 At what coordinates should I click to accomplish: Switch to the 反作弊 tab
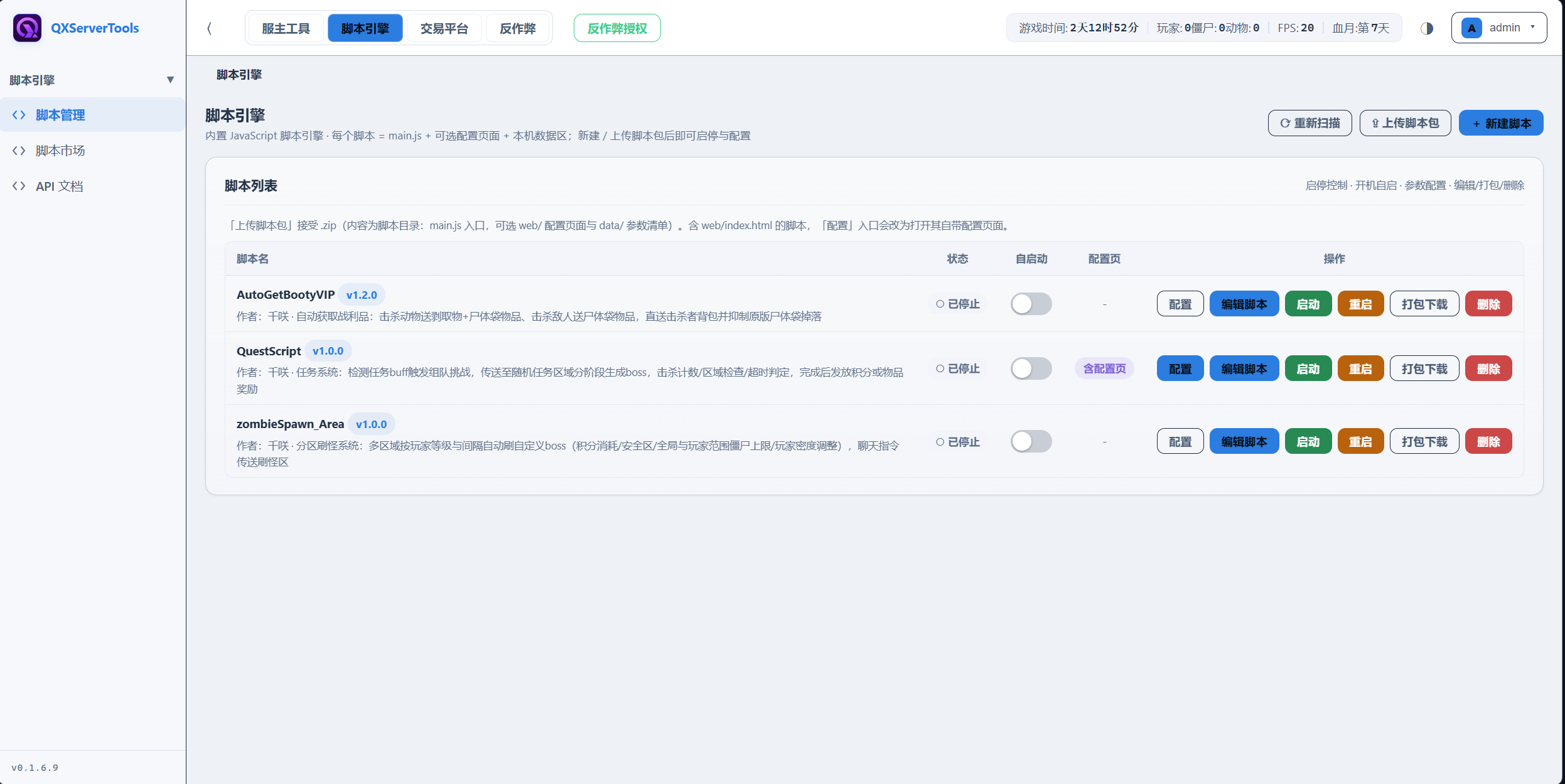click(517, 28)
